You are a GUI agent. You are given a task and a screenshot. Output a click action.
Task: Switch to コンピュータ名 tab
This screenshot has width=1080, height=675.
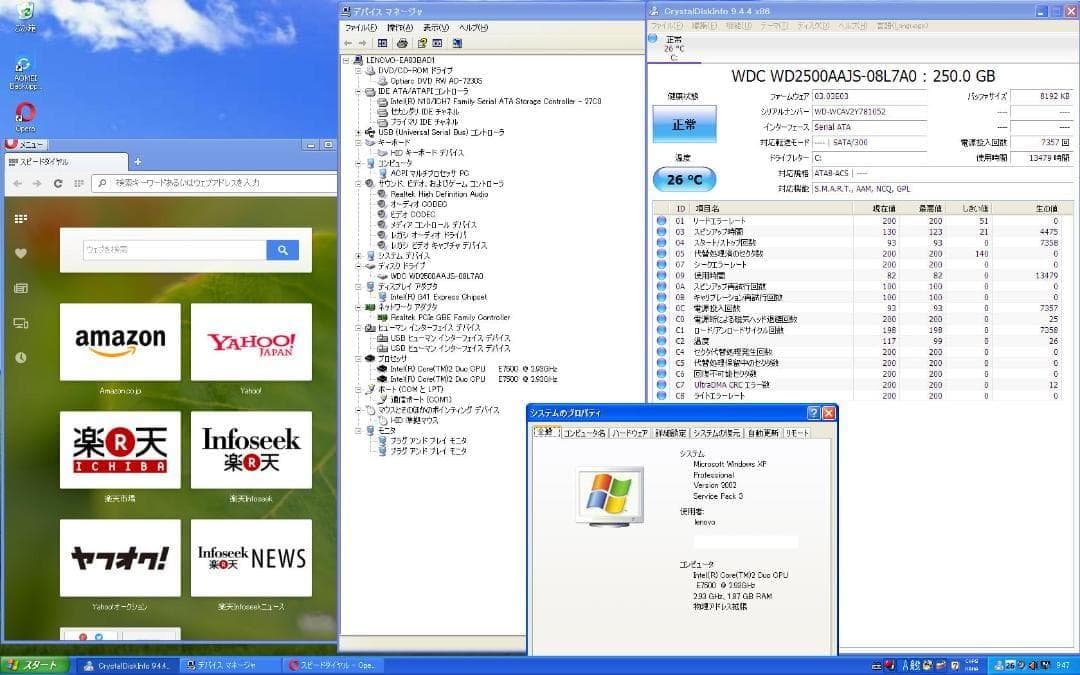(584, 433)
